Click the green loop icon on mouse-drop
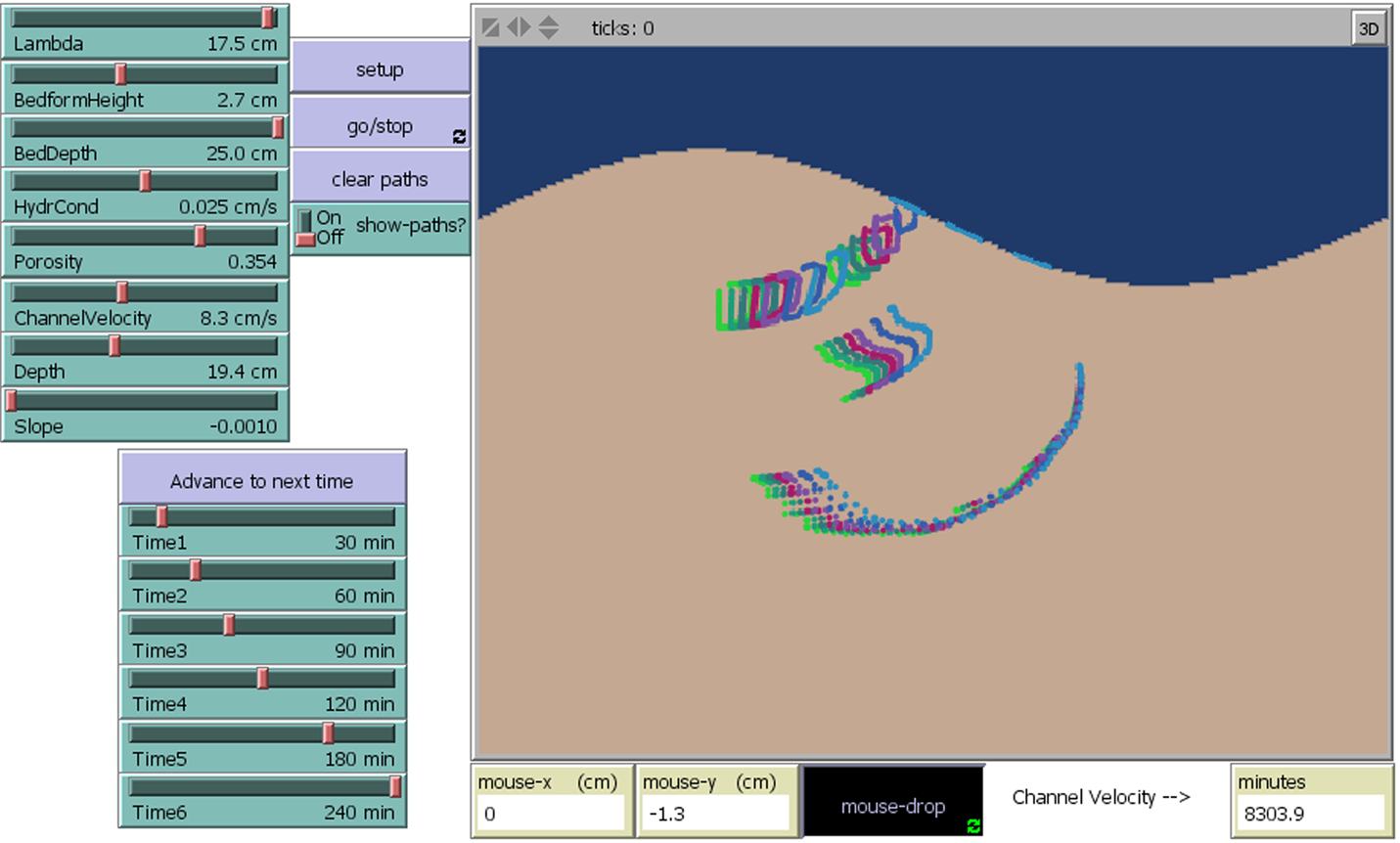This screenshot has width=1400, height=843. click(972, 826)
